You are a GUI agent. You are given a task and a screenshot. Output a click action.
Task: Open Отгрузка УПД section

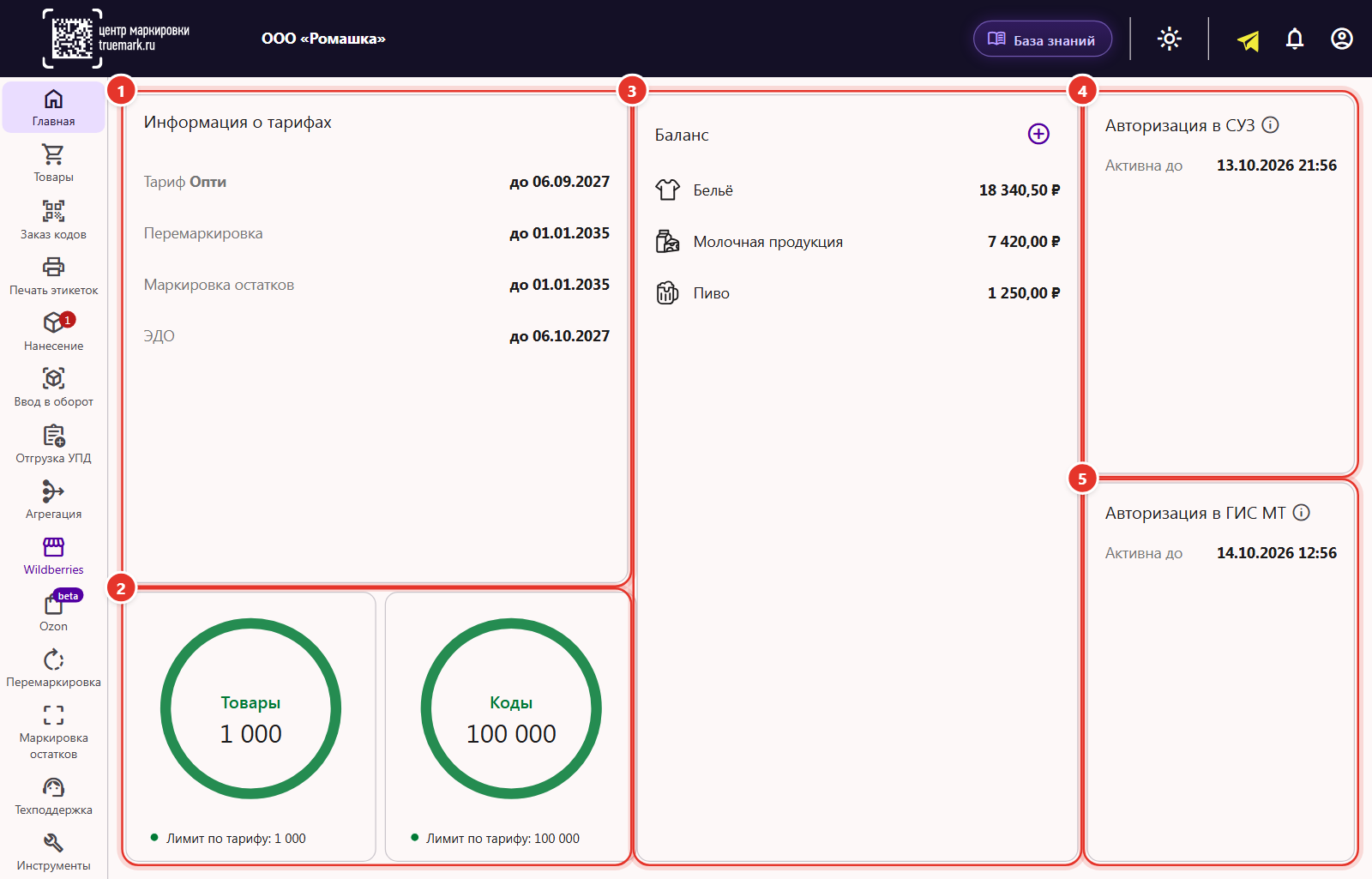53,444
